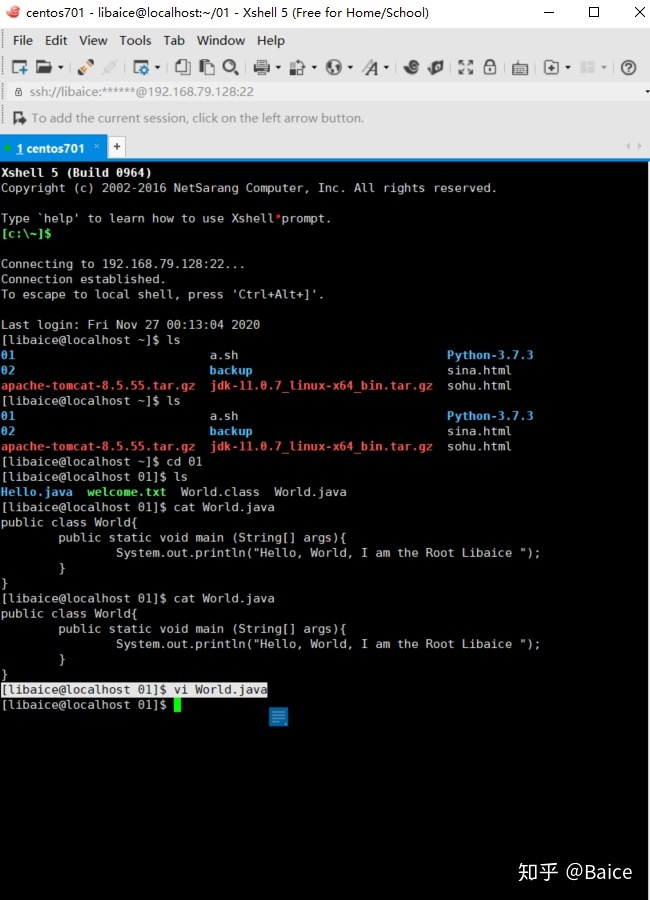Click the greyed-out Layout arrange icon
The width and height of the screenshot is (650, 900).
[x=587, y=67]
